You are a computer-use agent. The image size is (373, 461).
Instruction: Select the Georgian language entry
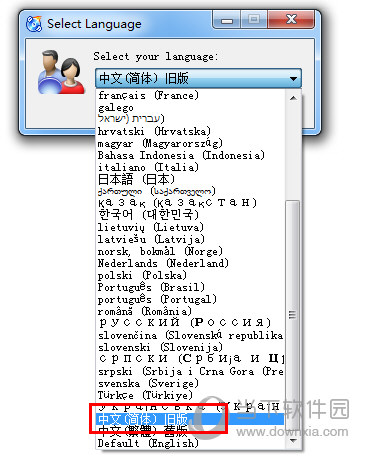[191, 191]
